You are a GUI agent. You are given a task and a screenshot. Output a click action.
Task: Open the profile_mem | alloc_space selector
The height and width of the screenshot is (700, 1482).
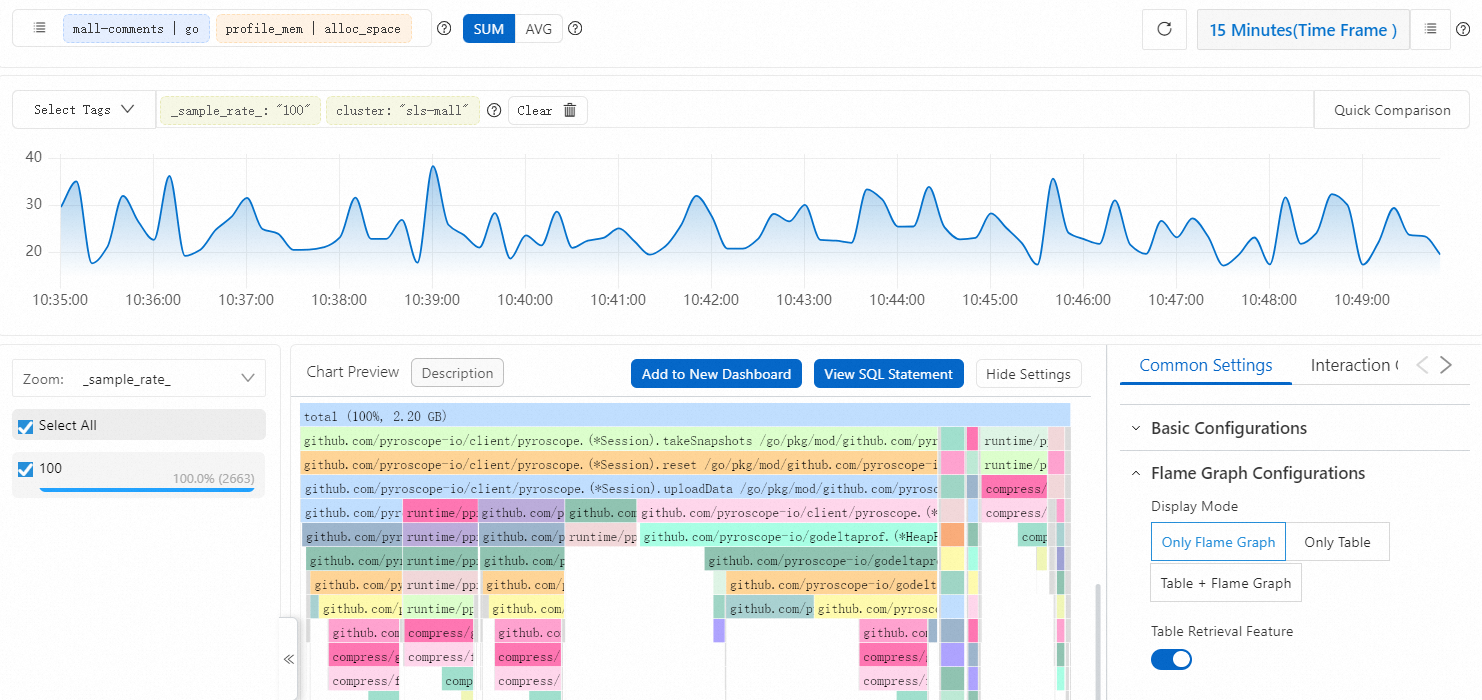pyautogui.click(x=313, y=29)
